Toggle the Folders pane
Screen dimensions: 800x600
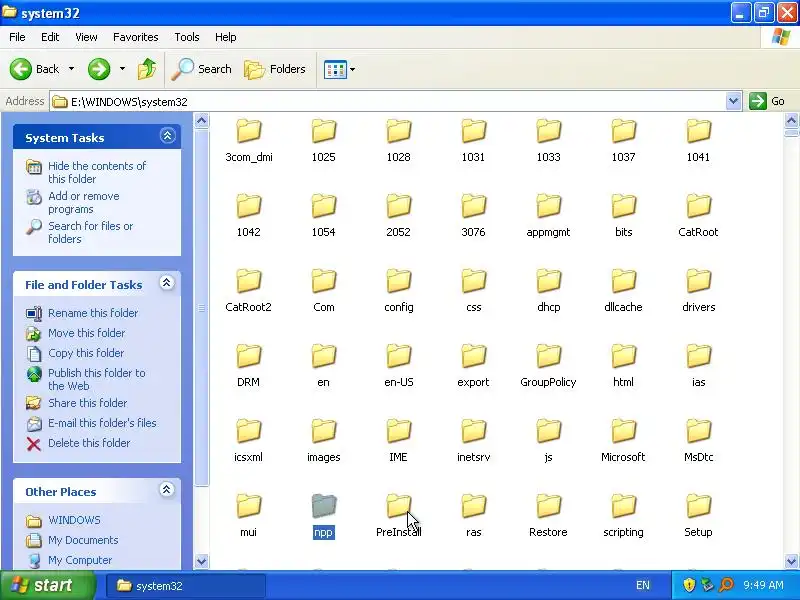coord(275,69)
